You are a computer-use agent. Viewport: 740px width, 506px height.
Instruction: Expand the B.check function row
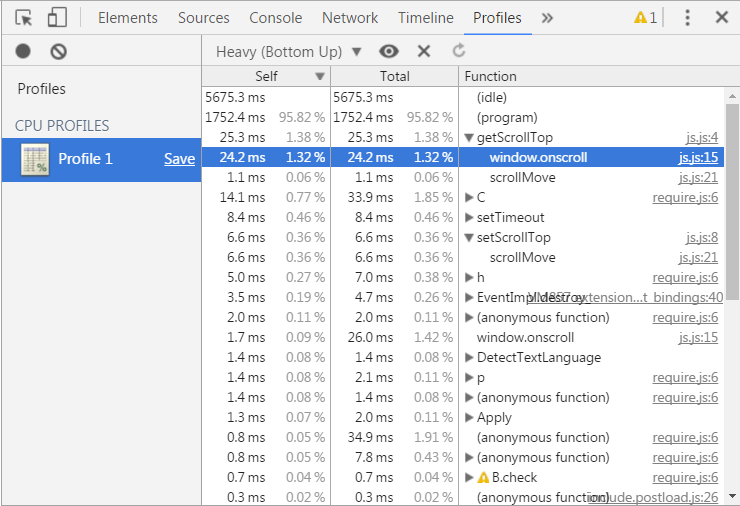pos(470,477)
